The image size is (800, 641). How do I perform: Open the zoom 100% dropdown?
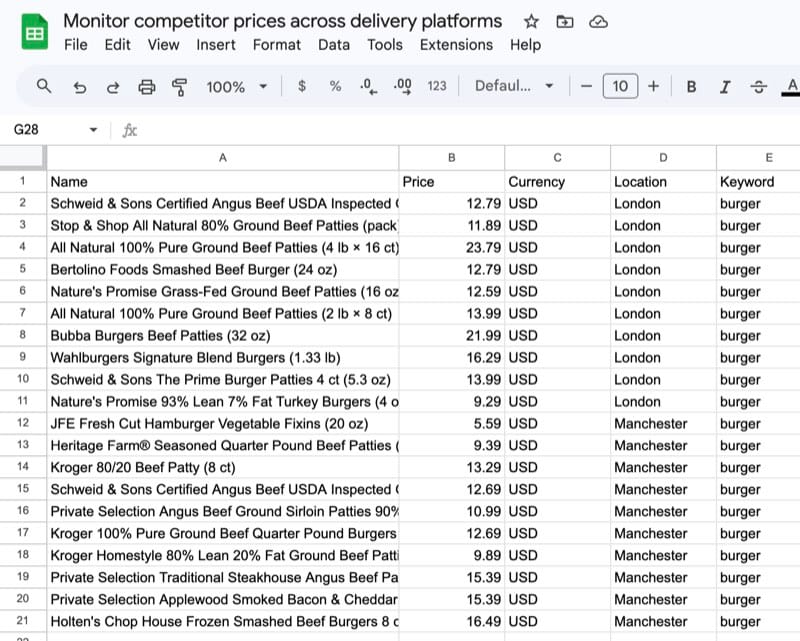[x=237, y=87]
